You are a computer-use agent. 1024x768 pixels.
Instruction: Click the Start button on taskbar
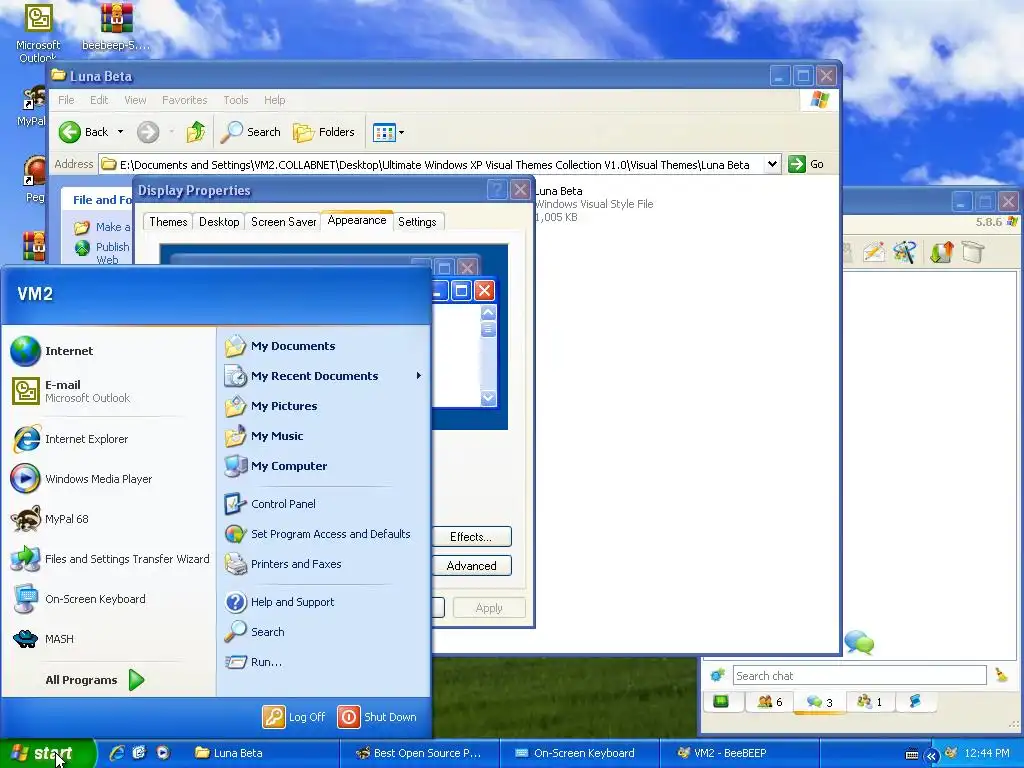click(x=47, y=754)
